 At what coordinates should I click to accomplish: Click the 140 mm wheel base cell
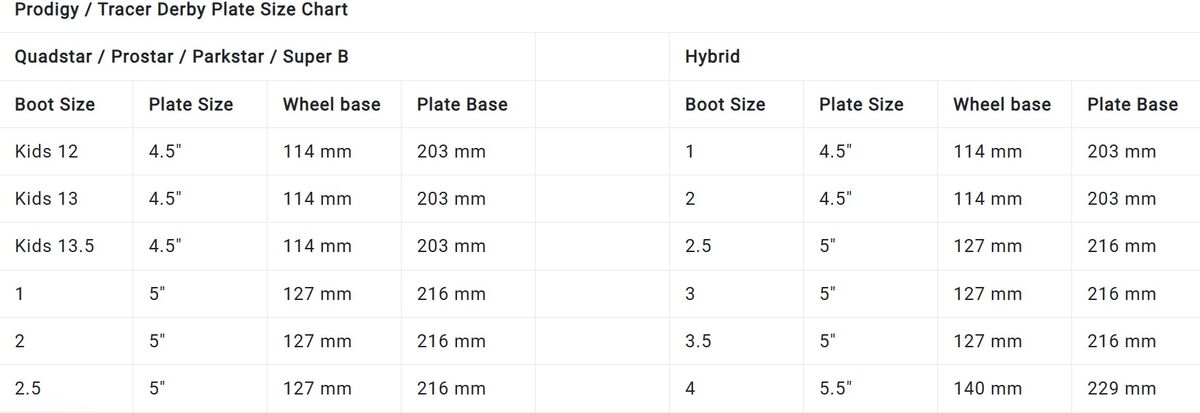[x=987, y=388]
